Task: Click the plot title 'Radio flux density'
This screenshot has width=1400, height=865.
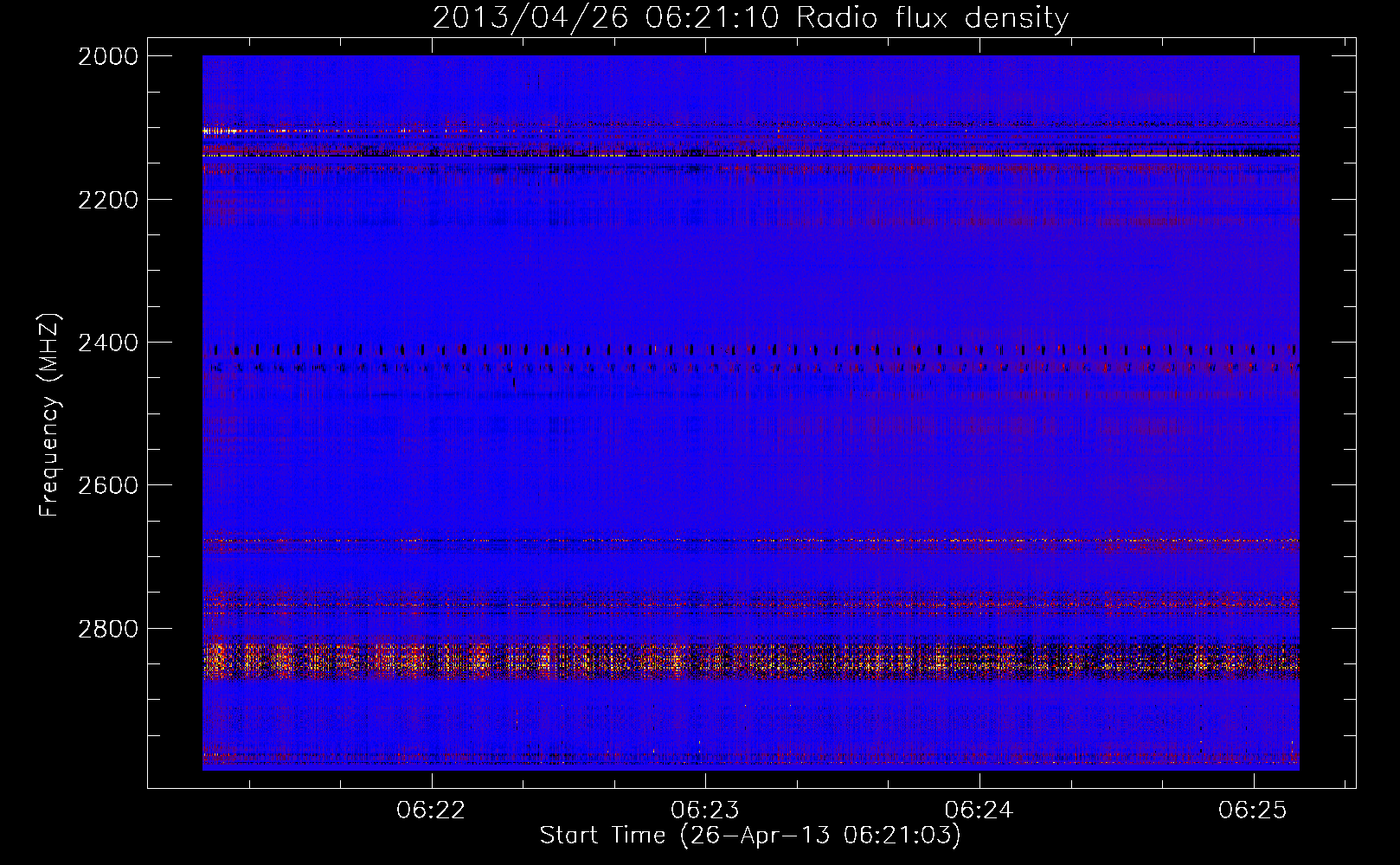Action: tap(932, 18)
